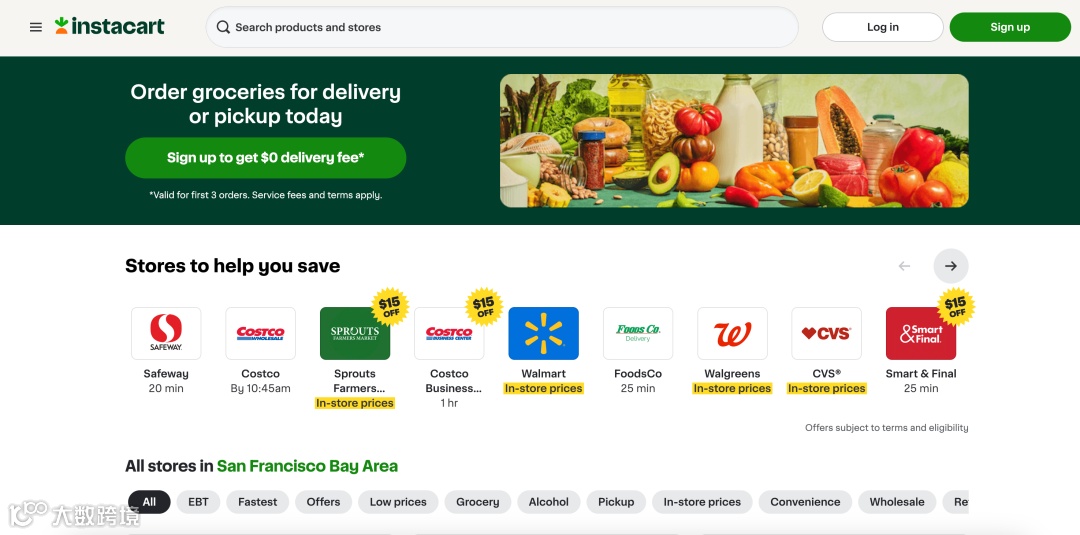Viewport: 1080px width, 535px height.
Task: Switch to the Pickup category tab
Action: tap(616, 502)
